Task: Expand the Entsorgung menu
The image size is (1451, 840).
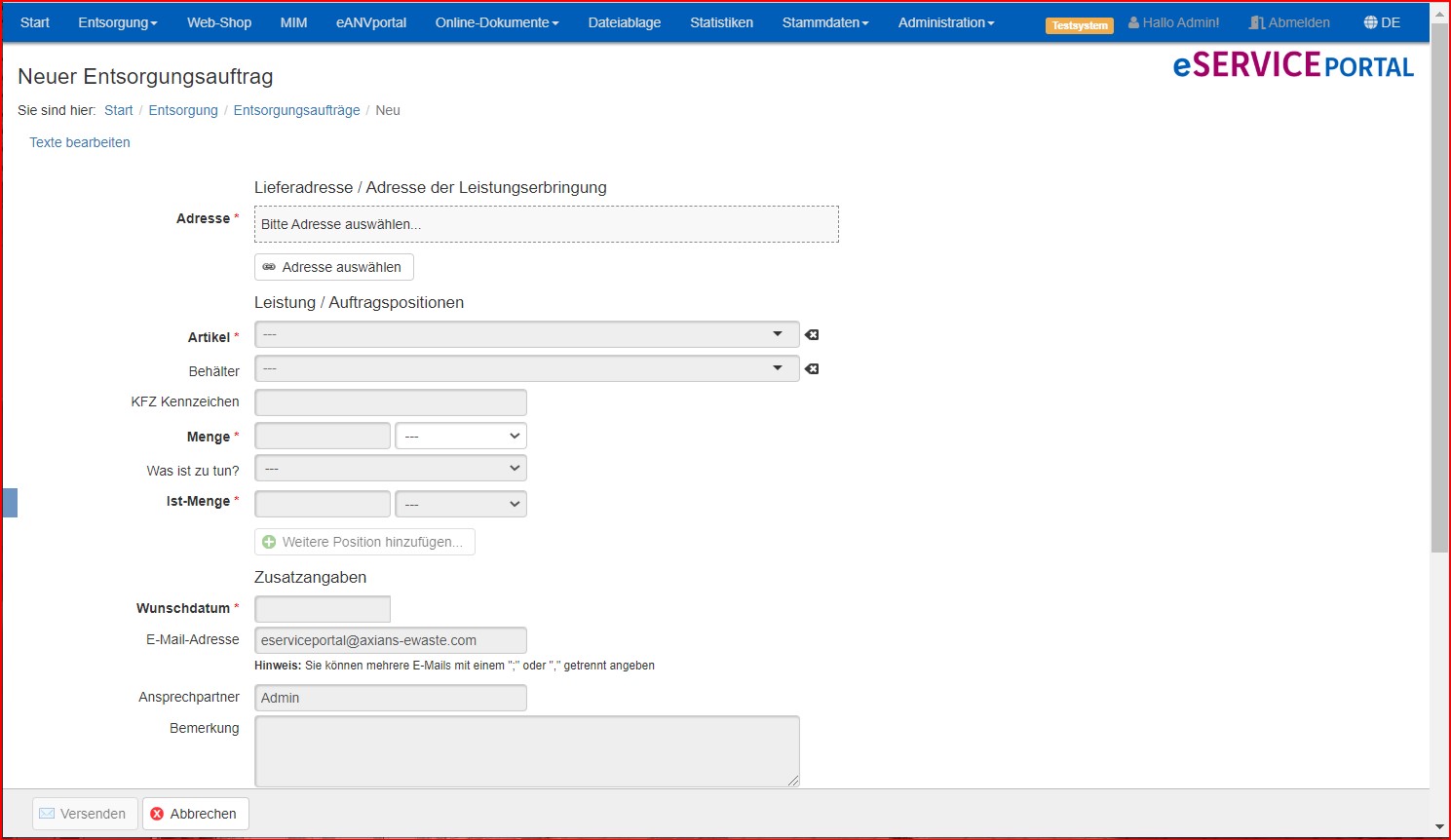Action: point(118,22)
